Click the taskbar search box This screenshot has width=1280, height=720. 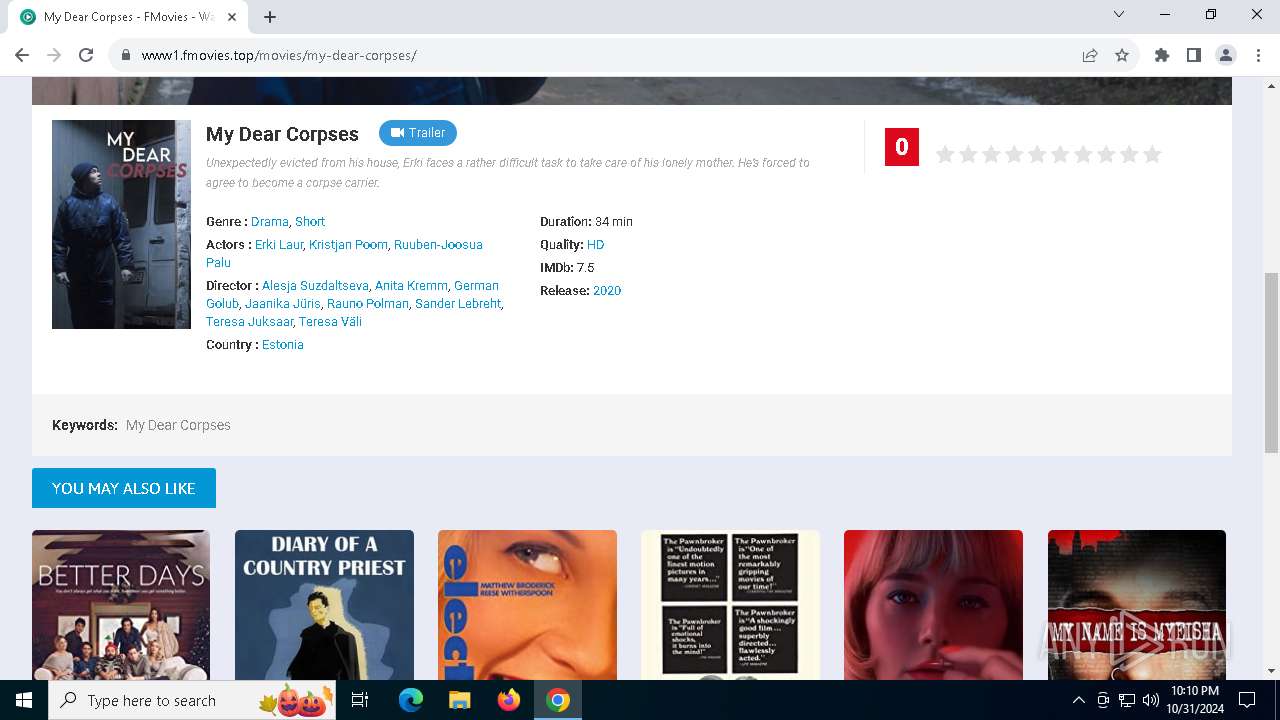pyautogui.click(x=193, y=700)
